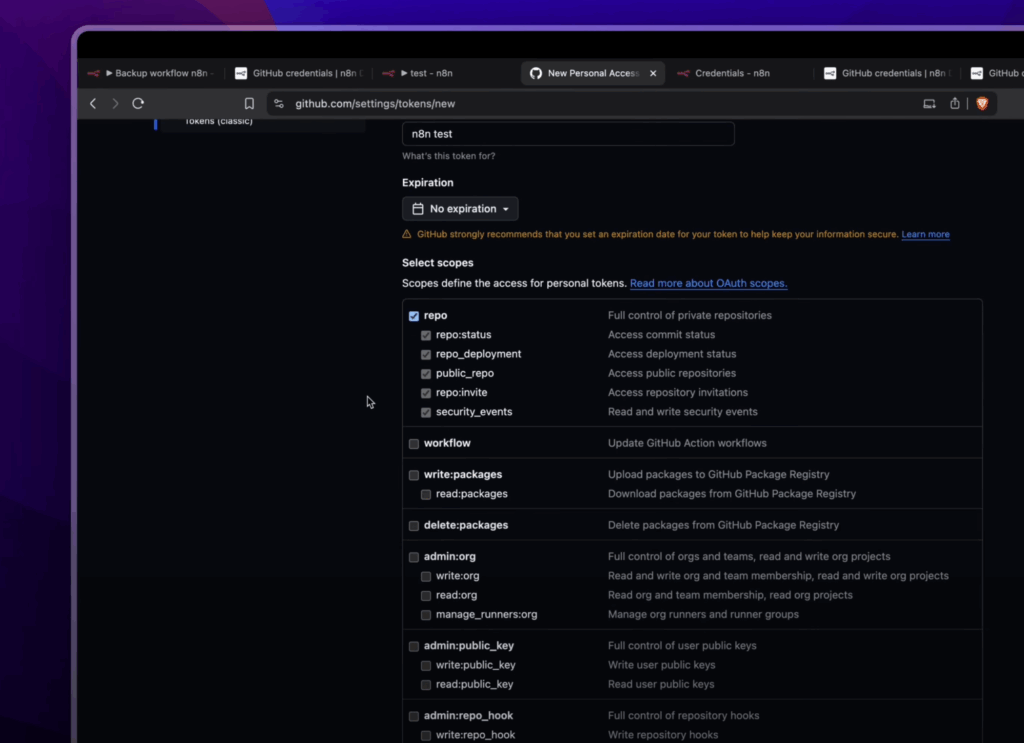Click the screen cast icon in address bar

pos(929,103)
